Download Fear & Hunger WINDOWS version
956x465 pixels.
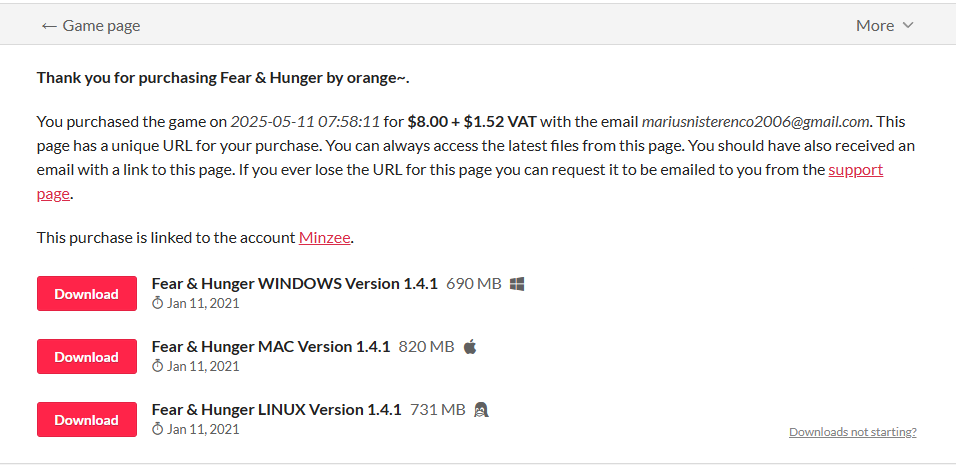tap(87, 294)
